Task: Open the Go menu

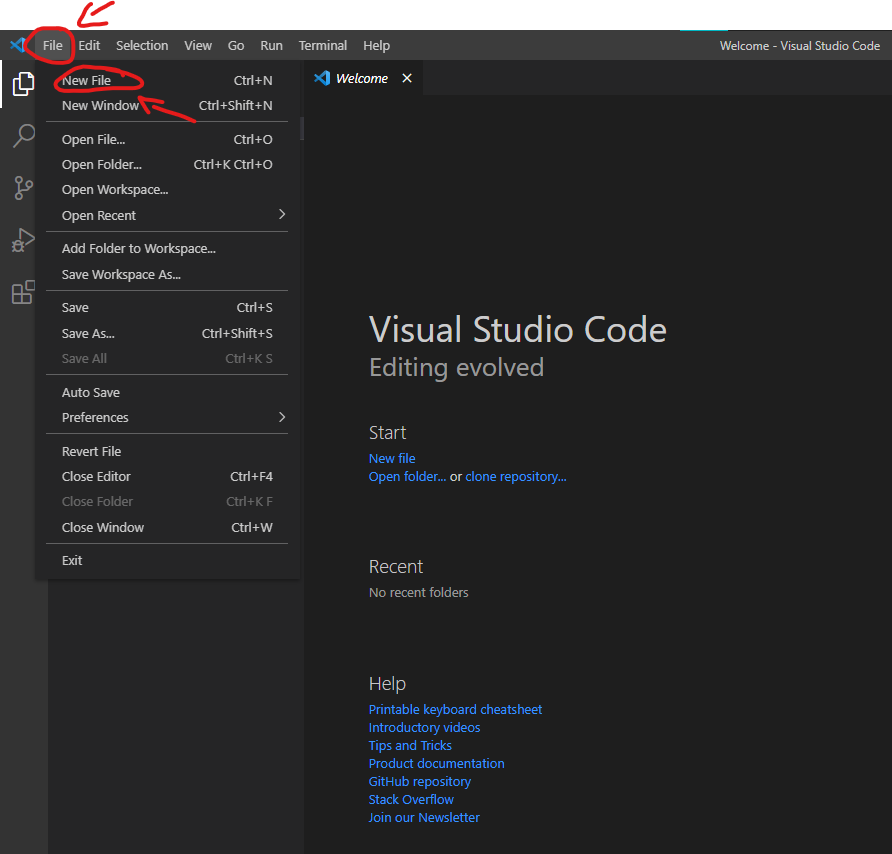Action: [x=236, y=46]
